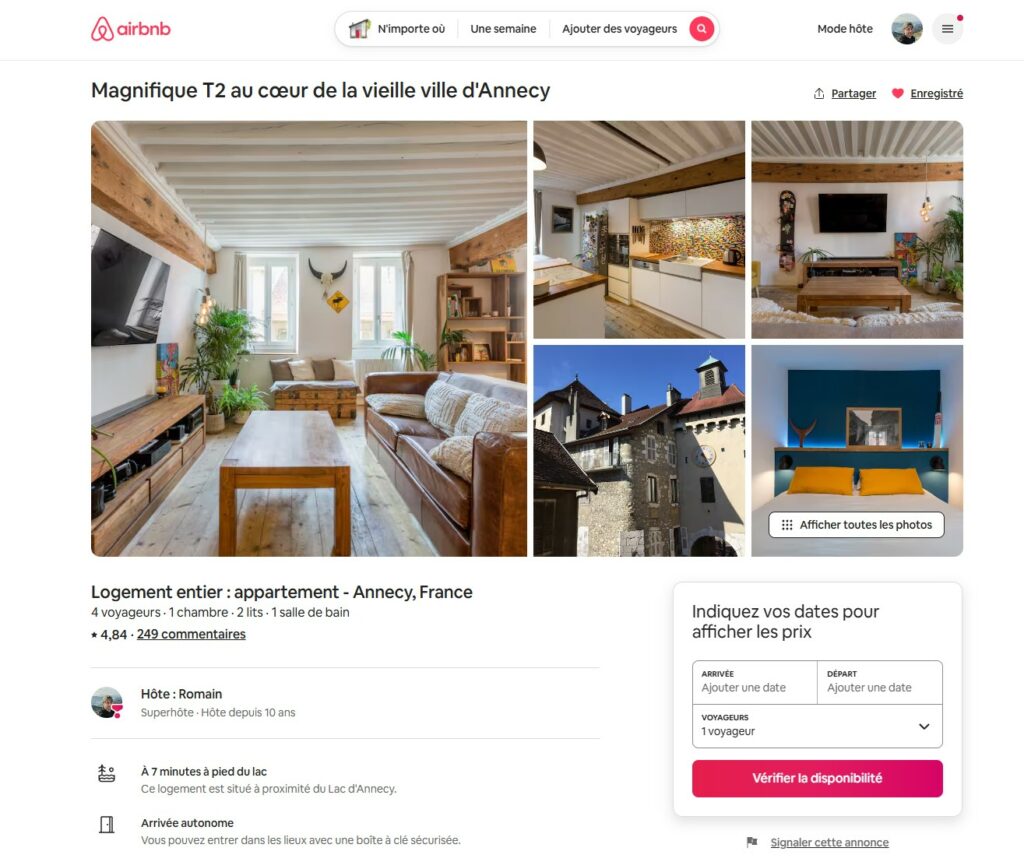Expand the Voyageurs dropdown
Screen dimensions: 1024x862
pyautogui.click(x=817, y=726)
